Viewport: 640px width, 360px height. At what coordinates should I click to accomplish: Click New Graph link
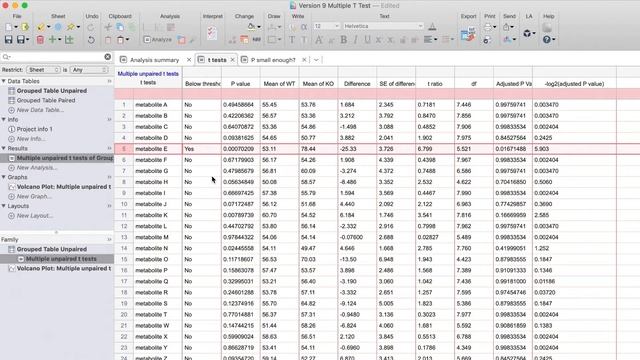point(34,196)
